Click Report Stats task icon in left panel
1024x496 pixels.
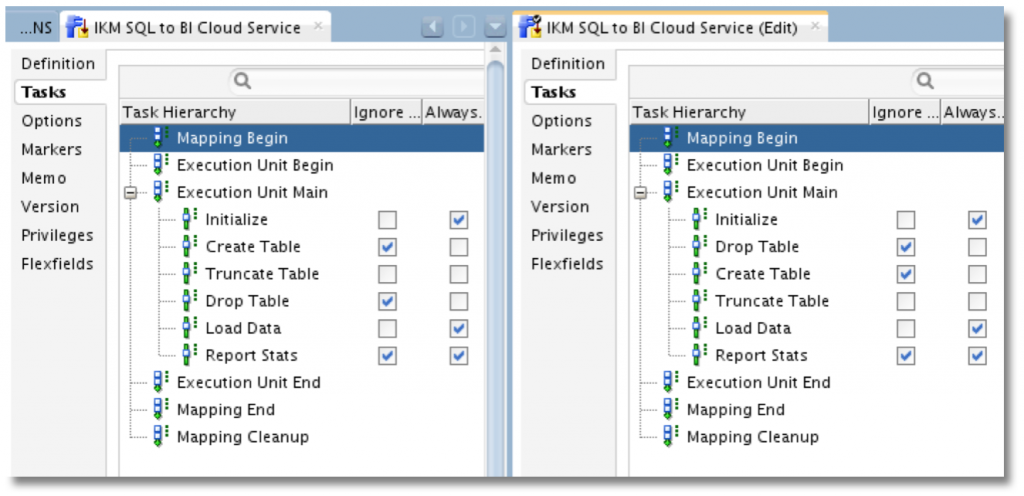[189, 355]
